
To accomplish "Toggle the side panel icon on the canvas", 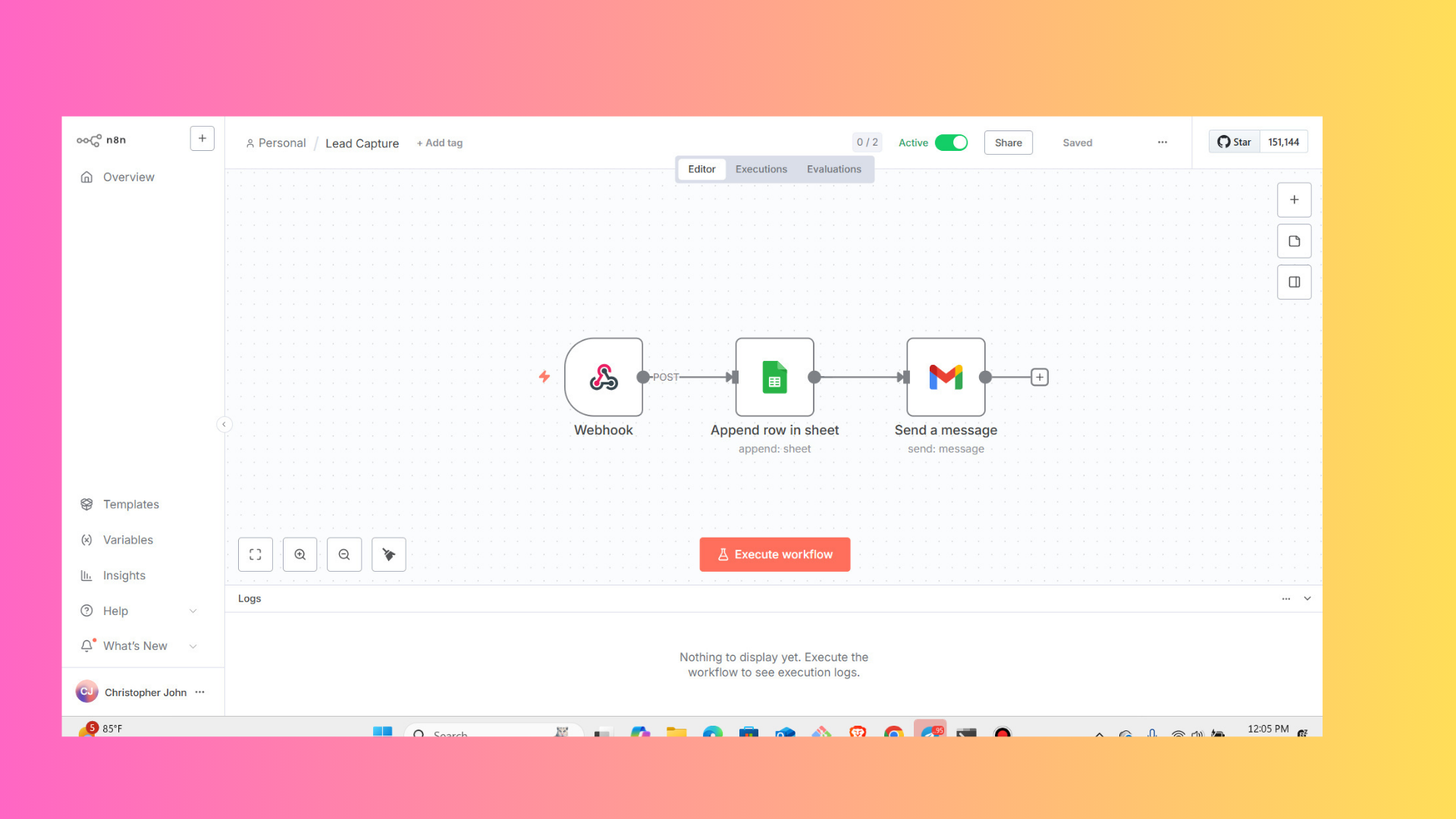I will 1294,282.
